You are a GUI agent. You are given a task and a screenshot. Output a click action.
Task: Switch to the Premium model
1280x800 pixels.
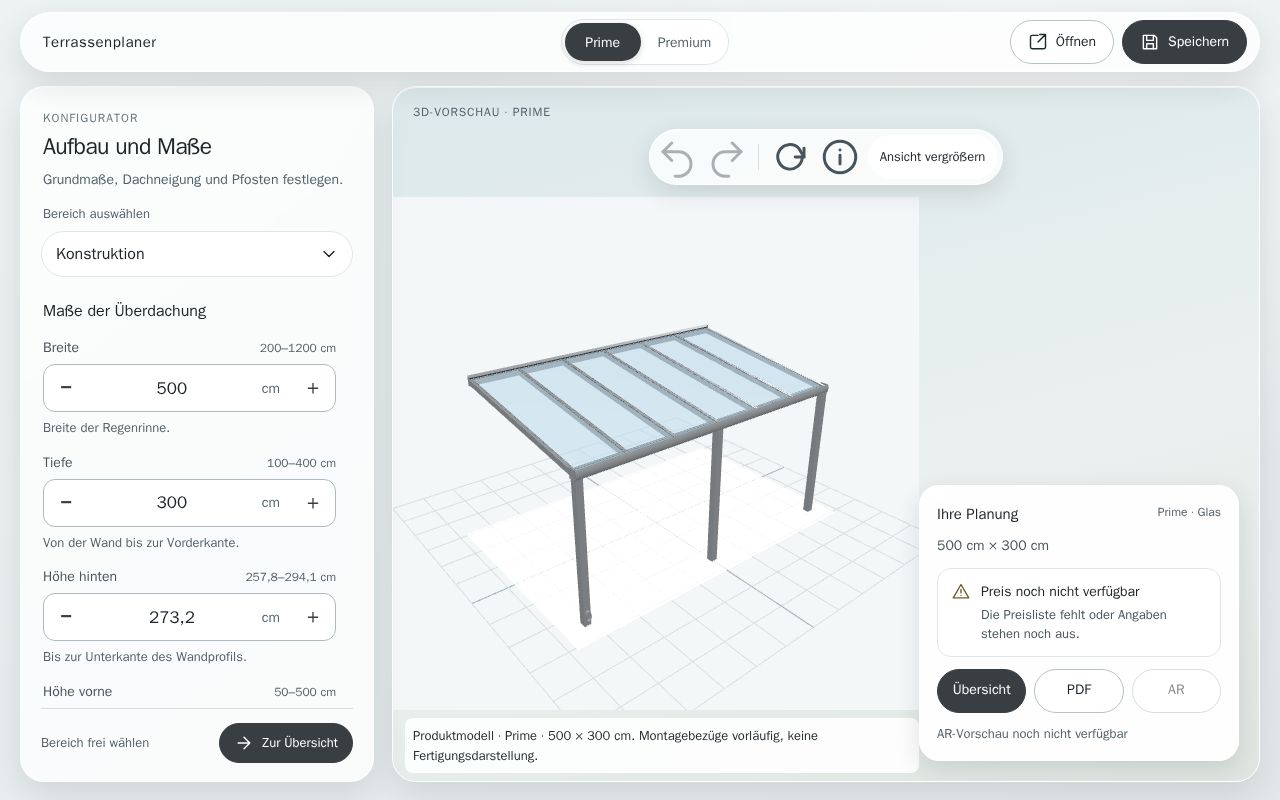pos(684,42)
